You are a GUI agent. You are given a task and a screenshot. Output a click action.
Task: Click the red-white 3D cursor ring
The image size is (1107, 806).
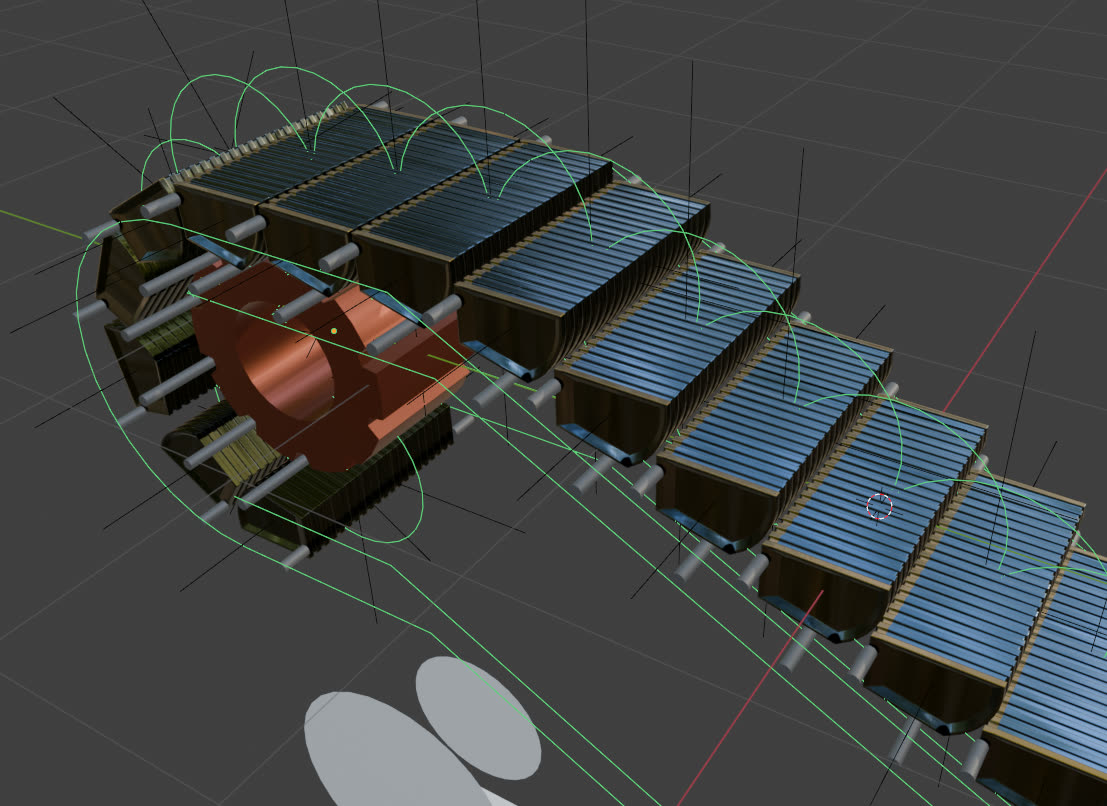pyautogui.click(x=879, y=506)
